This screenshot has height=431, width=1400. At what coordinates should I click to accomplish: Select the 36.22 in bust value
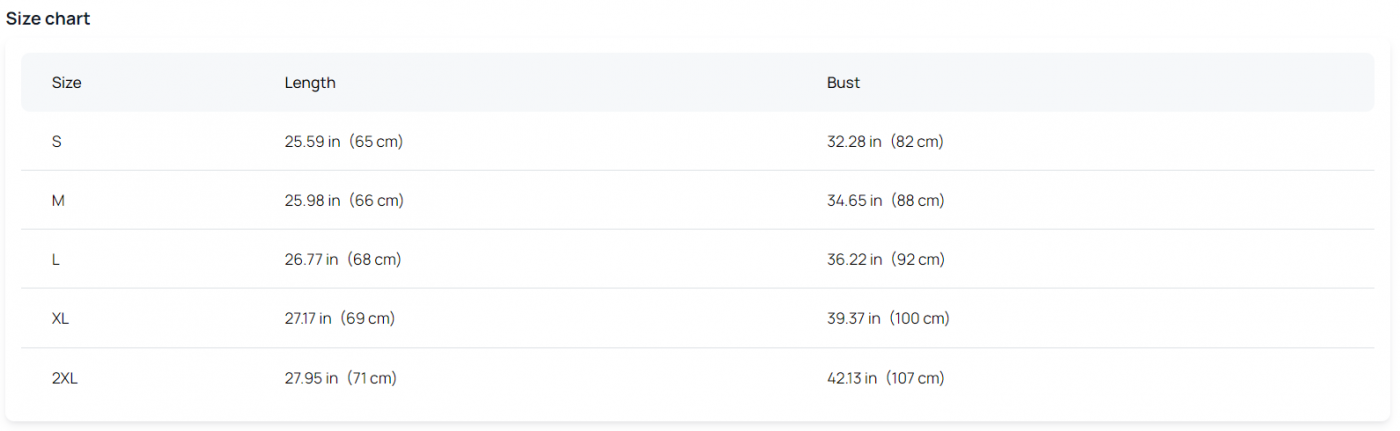[854, 260]
